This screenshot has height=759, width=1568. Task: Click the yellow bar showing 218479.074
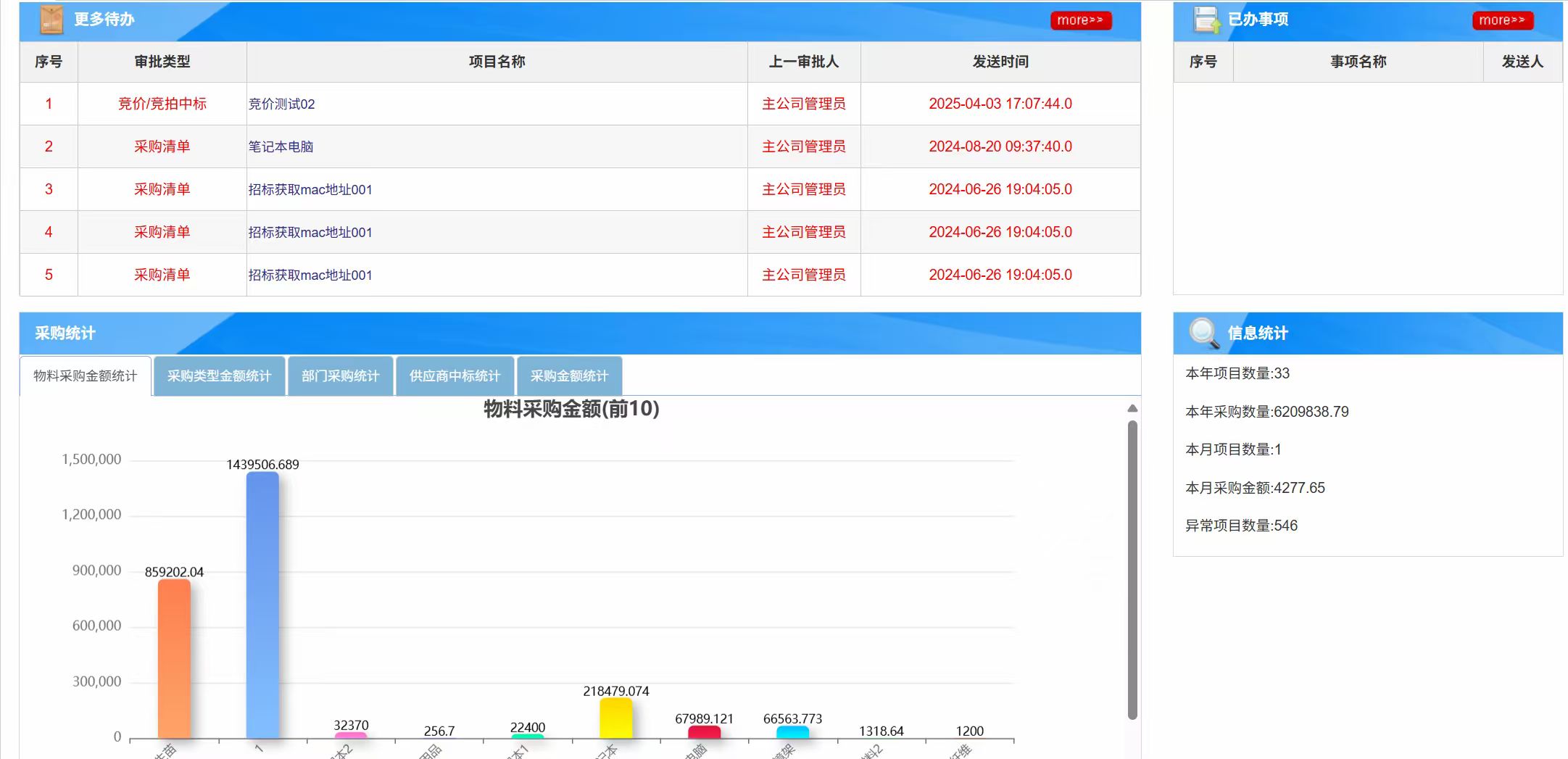coord(615,718)
